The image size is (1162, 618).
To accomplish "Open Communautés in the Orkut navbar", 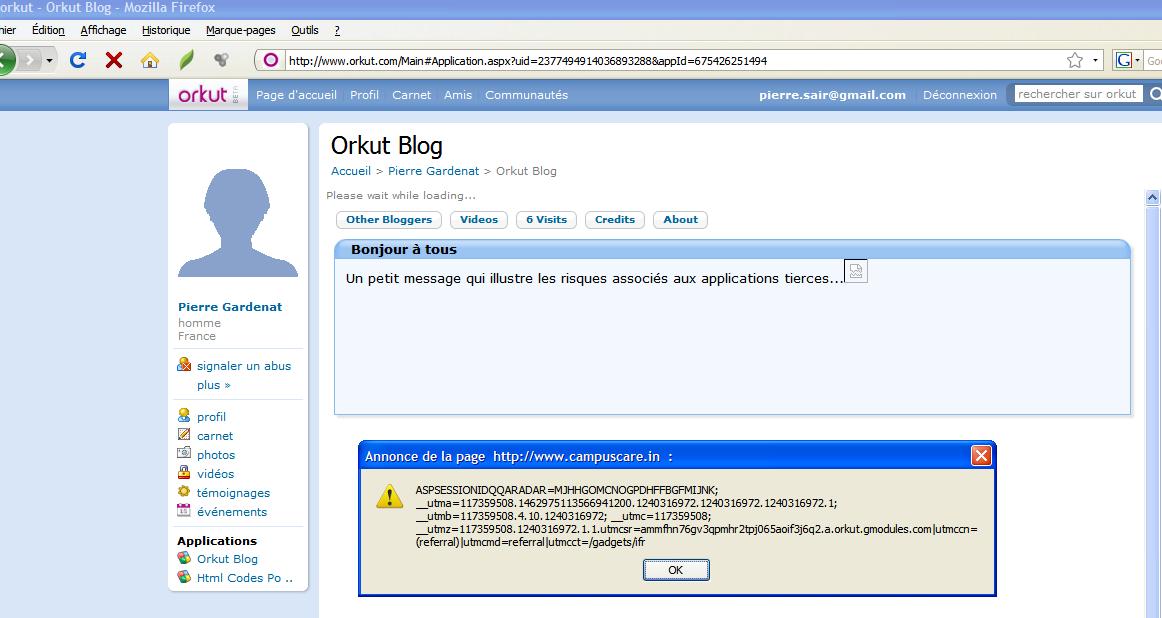I will (526, 95).
